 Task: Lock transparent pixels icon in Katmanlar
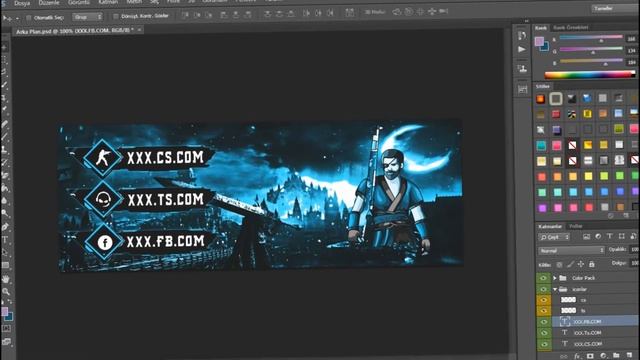559,264
